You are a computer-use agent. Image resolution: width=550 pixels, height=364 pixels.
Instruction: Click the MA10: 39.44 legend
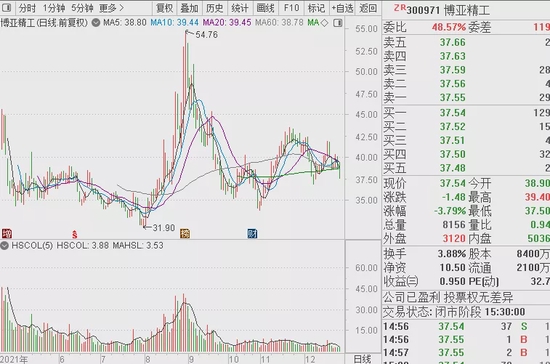point(174,23)
